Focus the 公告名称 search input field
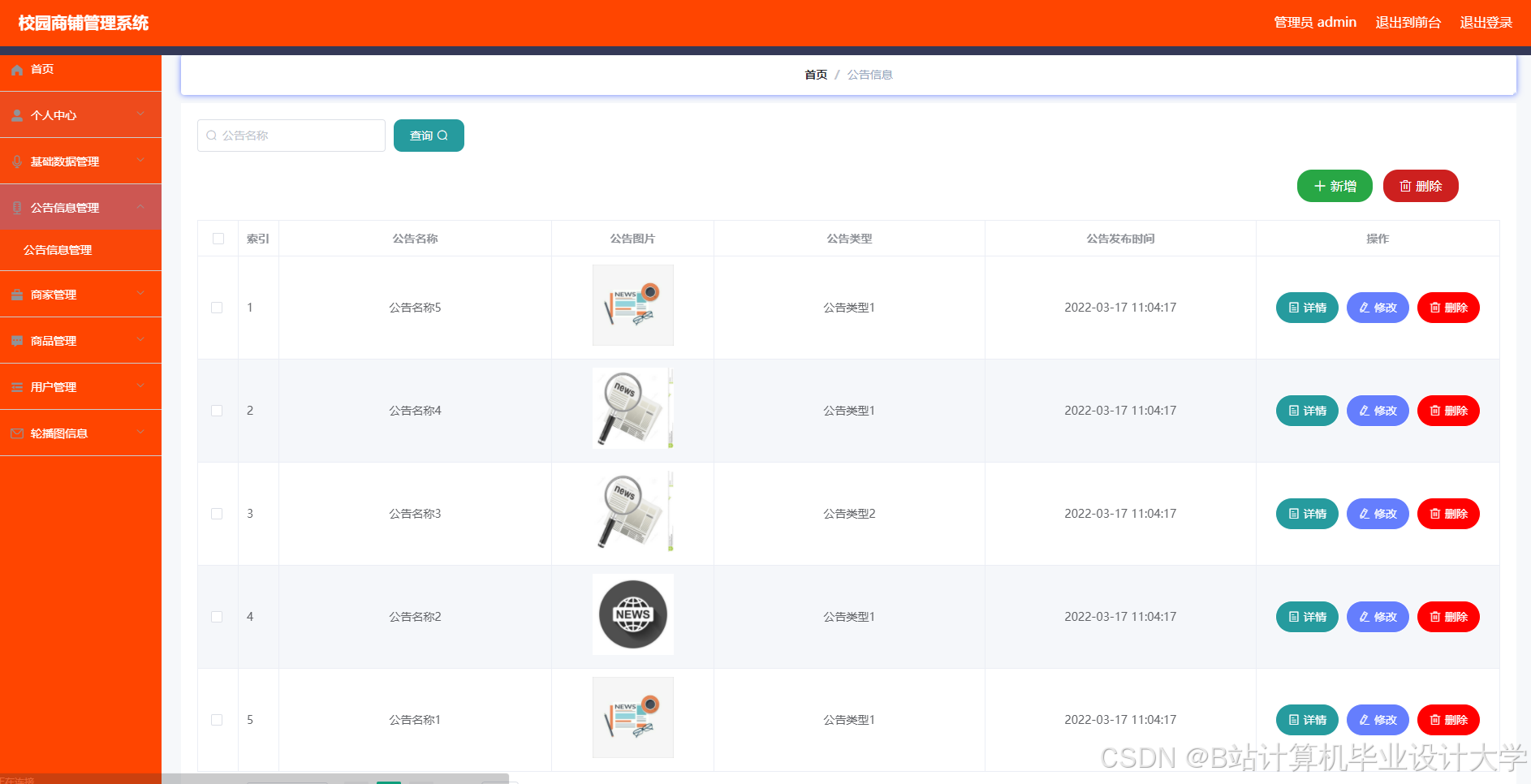 point(291,136)
